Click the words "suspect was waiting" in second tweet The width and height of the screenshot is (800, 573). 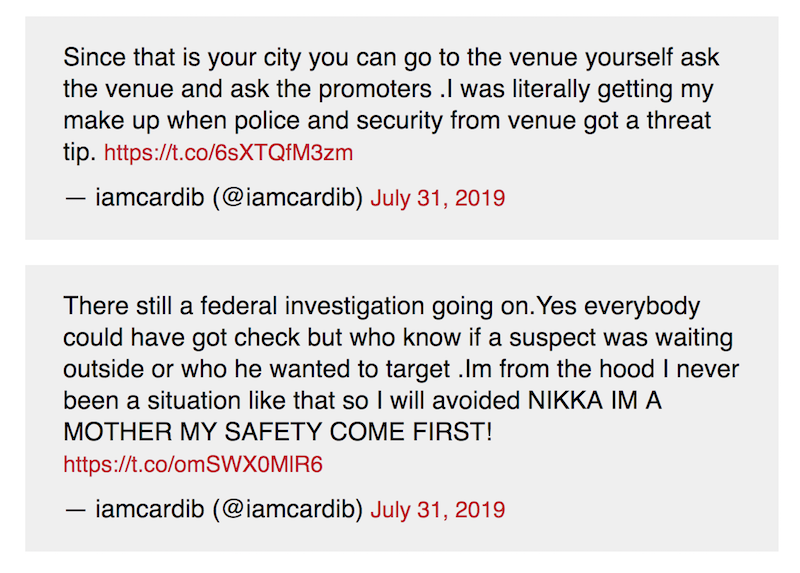point(634,337)
